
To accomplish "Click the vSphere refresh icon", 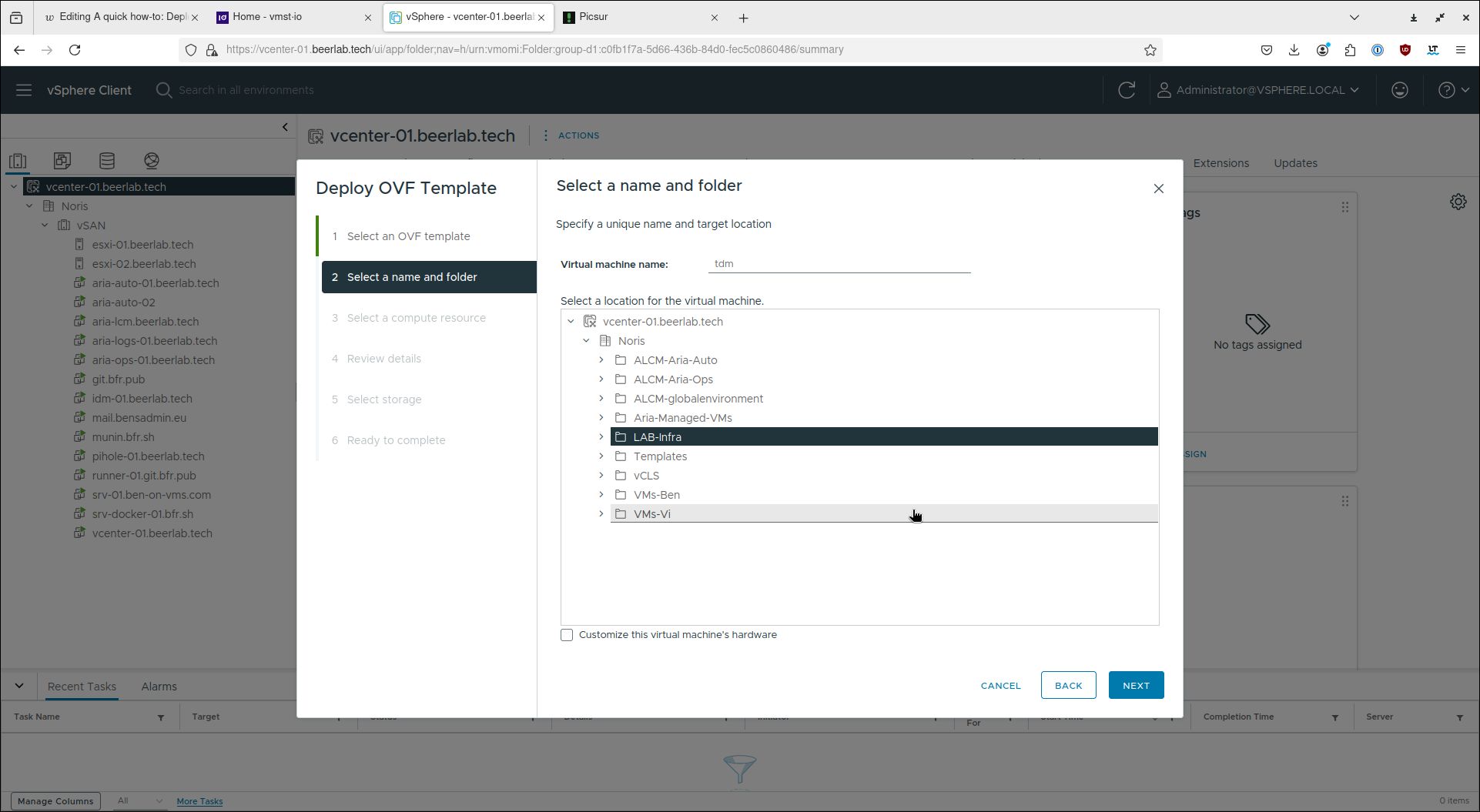I will [x=1127, y=90].
